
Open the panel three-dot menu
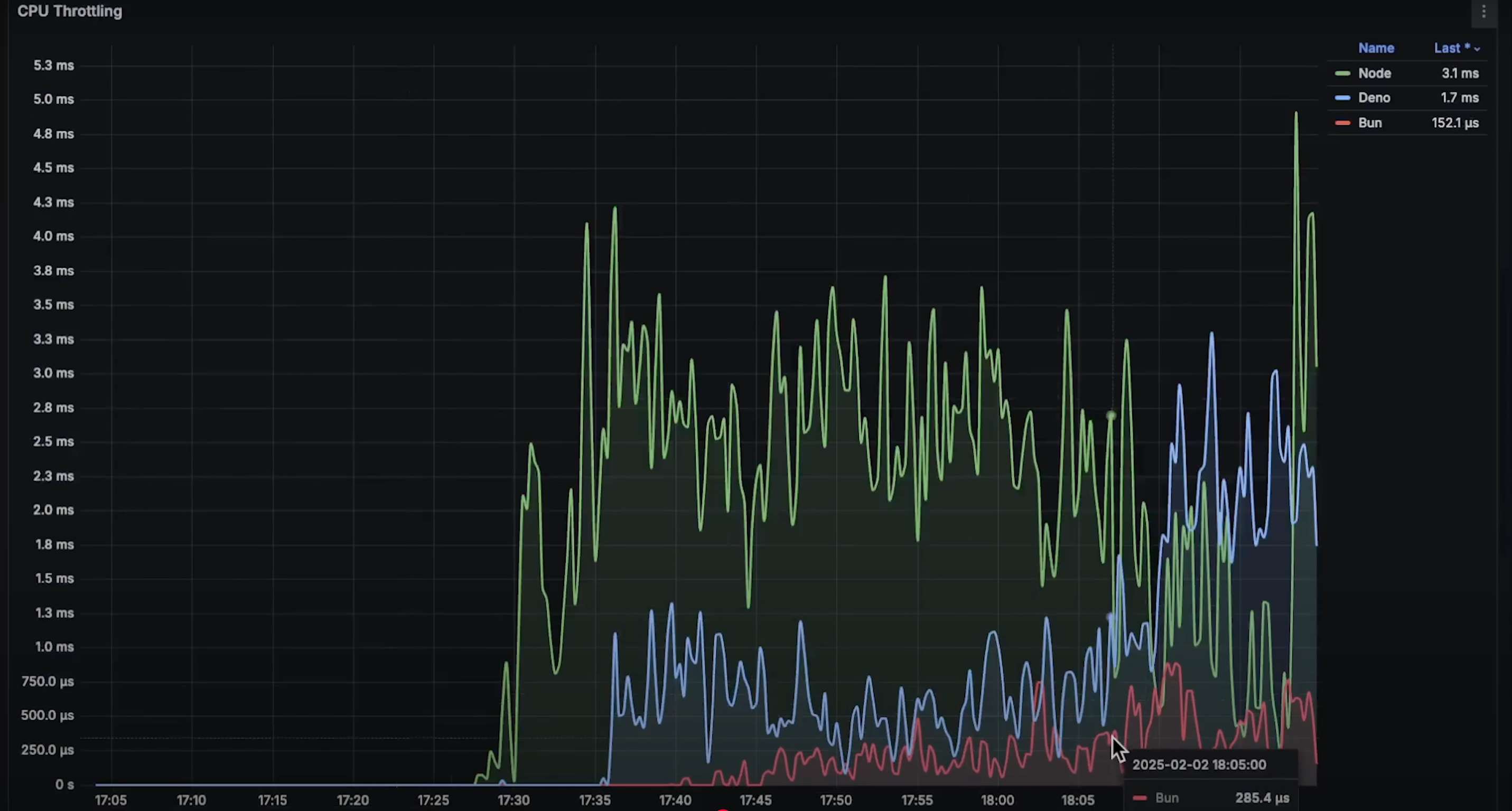tap(1484, 12)
